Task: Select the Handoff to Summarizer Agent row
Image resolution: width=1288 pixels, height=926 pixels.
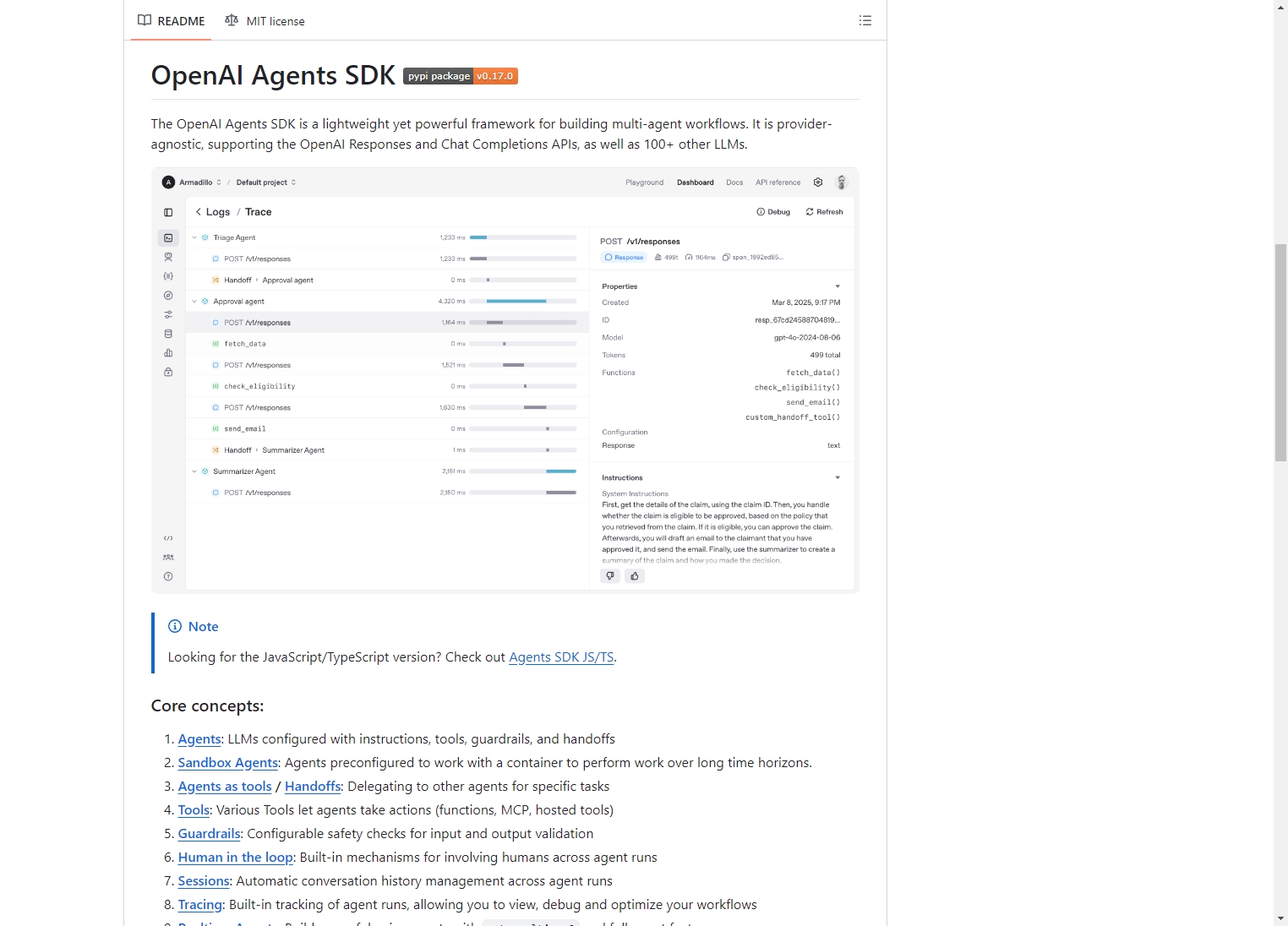Action: point(387,450)
